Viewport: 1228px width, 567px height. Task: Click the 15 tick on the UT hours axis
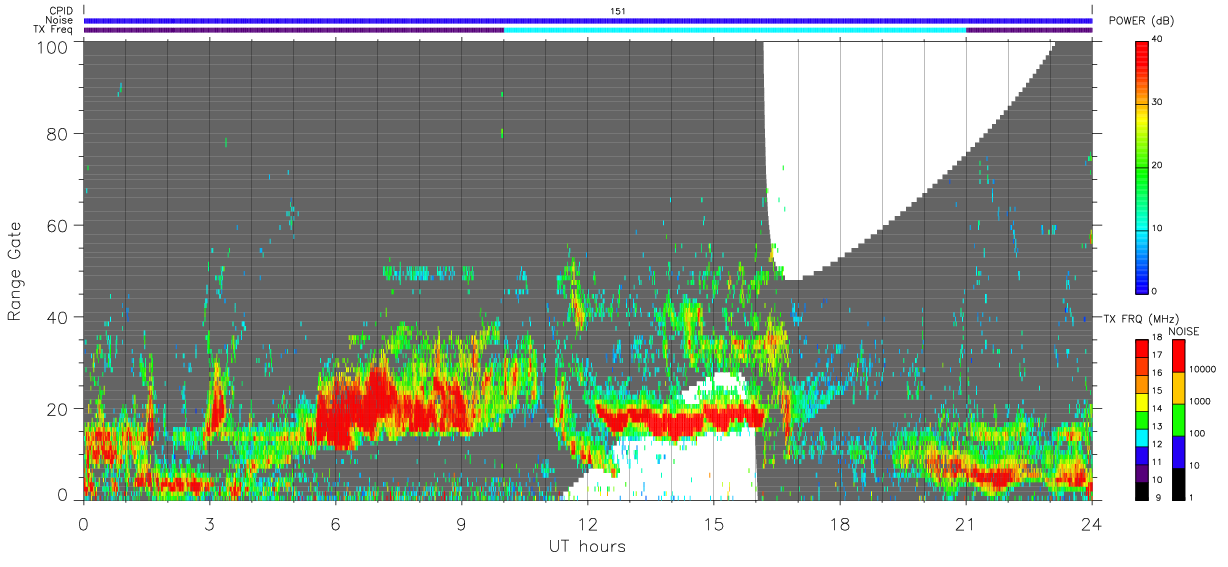pos(714,523)
